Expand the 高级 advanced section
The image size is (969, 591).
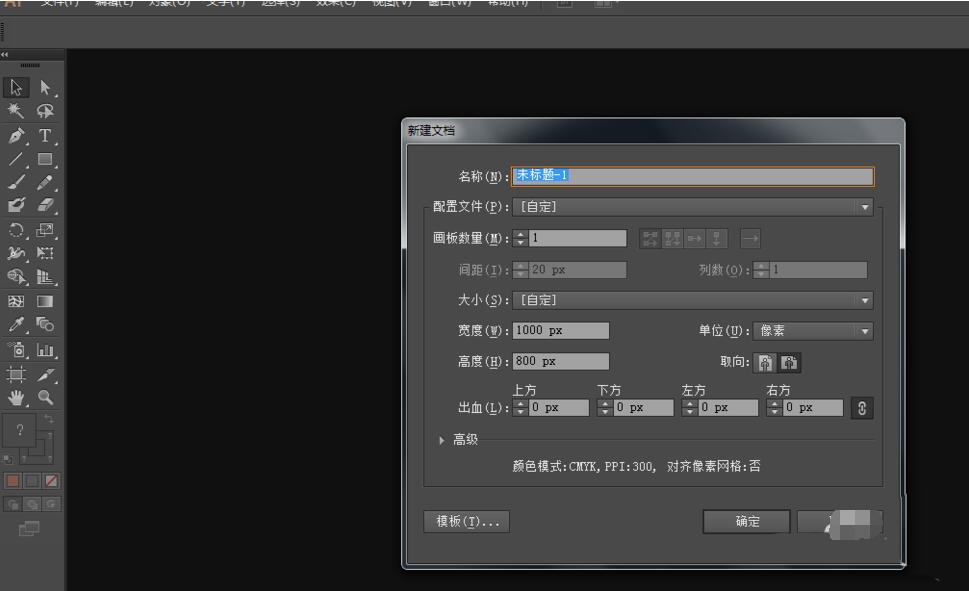point(441,439)
